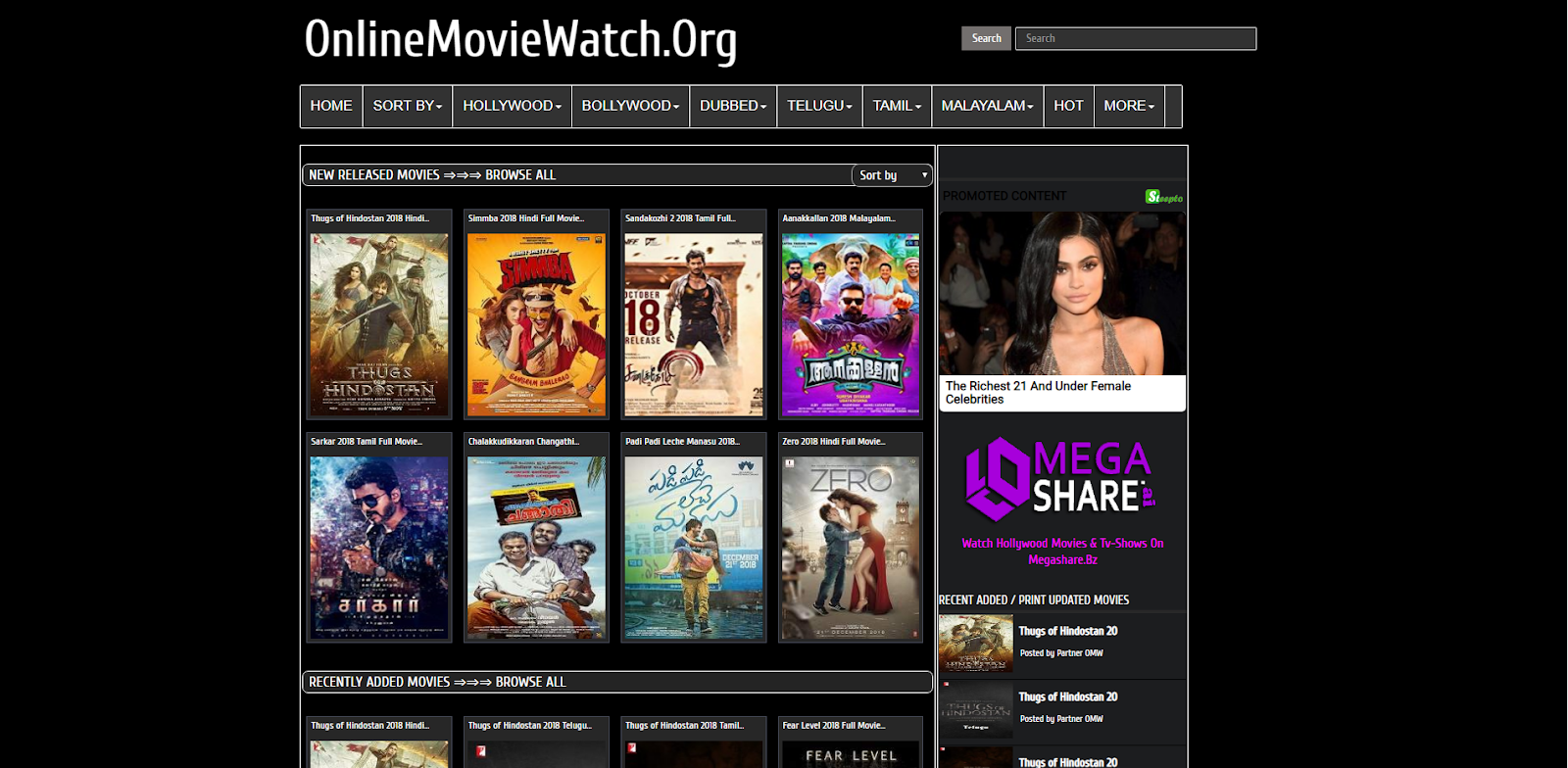Screen dimensions: 1568x768
Task: Expand the TAMIL menu
Action: (x=897, y=106)
